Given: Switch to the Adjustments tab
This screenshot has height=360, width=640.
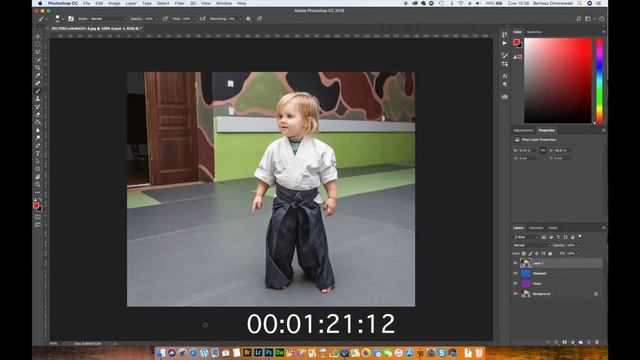Looking at the screenshot, I should coord(523,130).
